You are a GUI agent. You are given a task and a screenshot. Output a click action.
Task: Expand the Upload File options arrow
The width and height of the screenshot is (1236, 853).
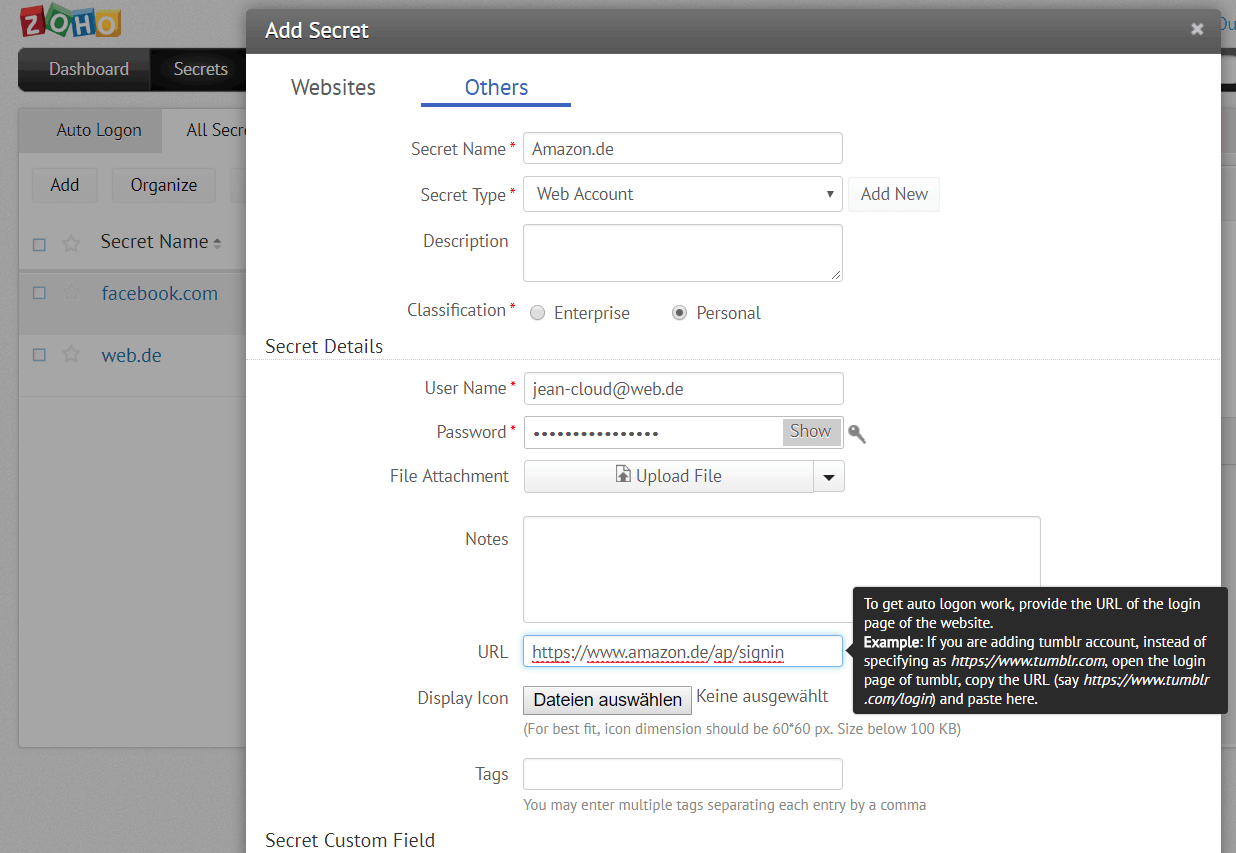(829, 477)
